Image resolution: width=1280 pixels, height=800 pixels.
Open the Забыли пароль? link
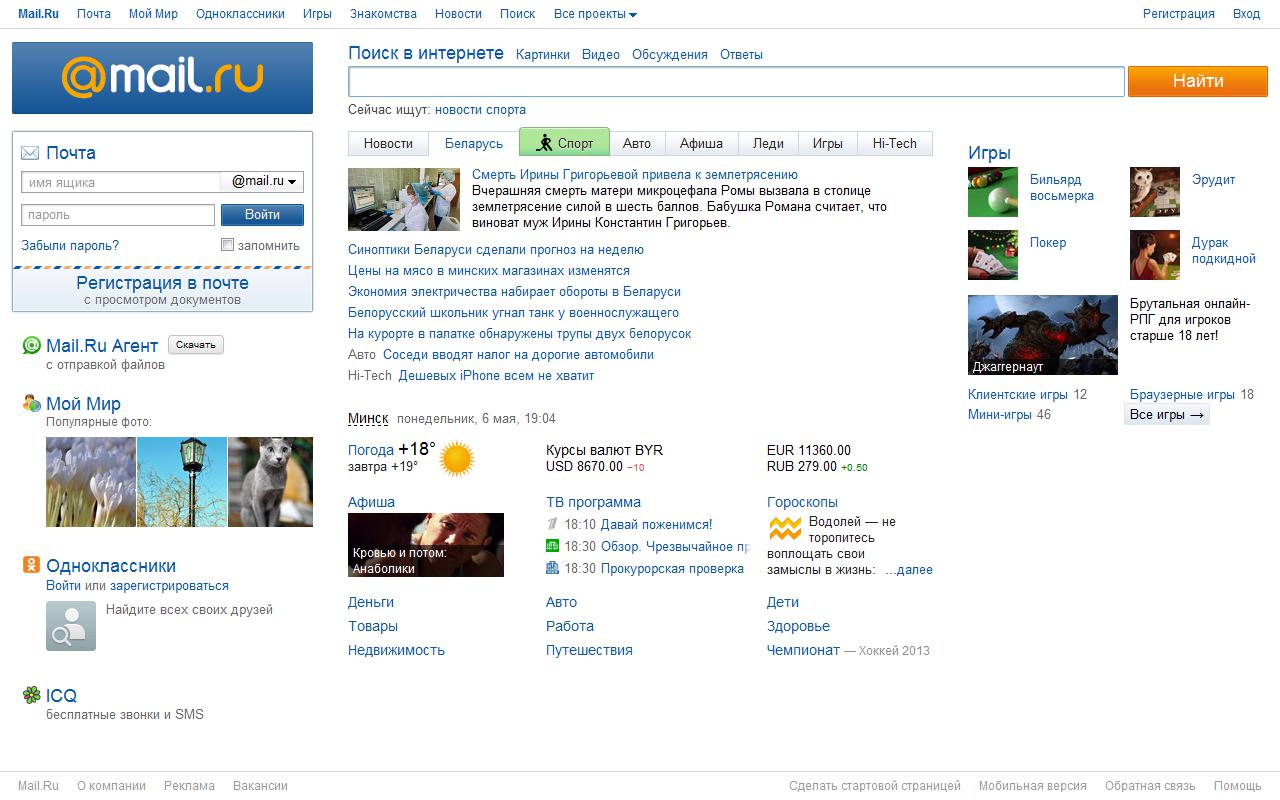click(x=70, y=246)
